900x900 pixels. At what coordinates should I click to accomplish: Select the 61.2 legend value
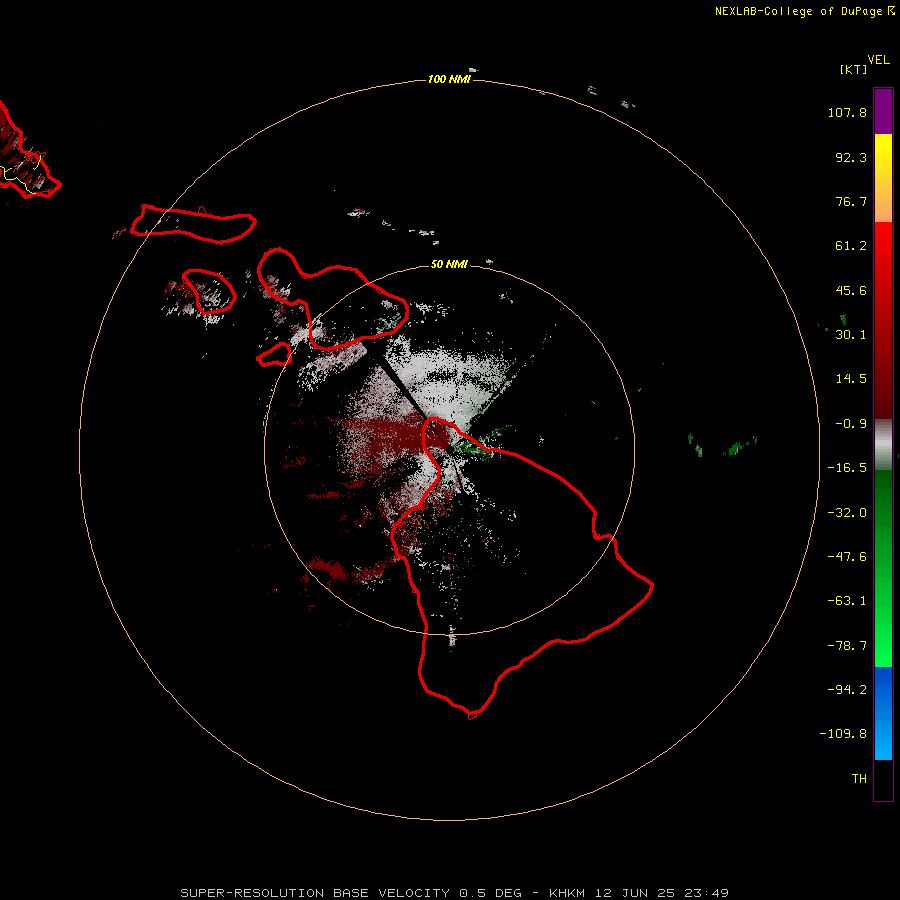click(851, 246)
